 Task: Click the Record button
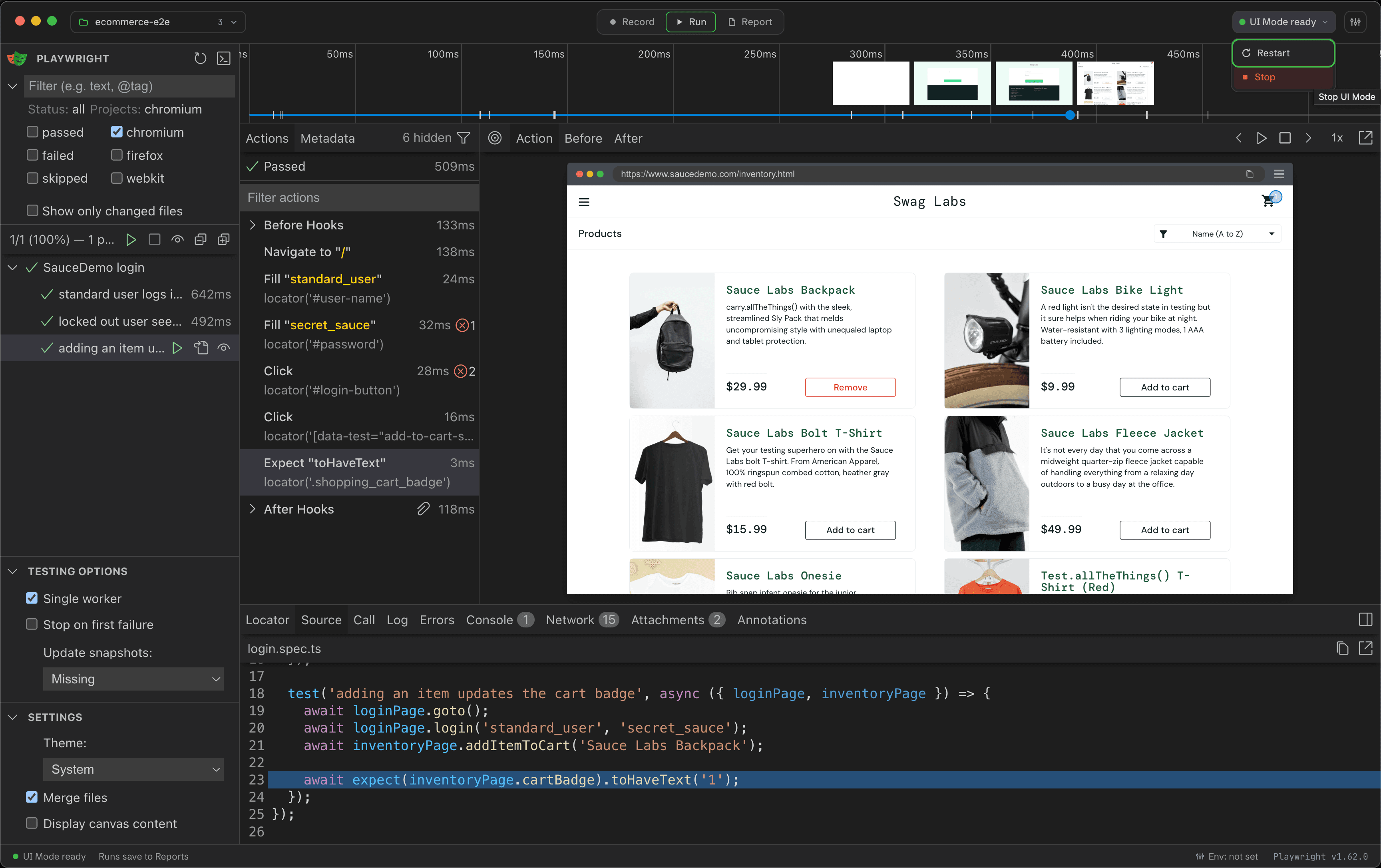631,22
